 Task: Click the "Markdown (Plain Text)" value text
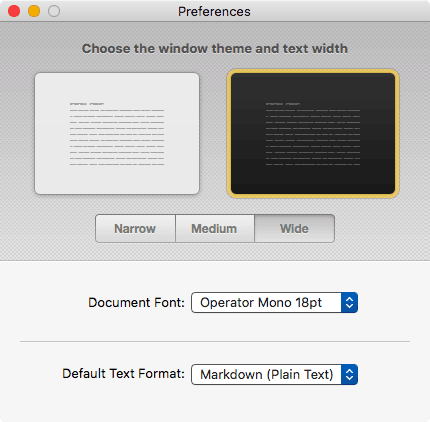pos(267,375)
